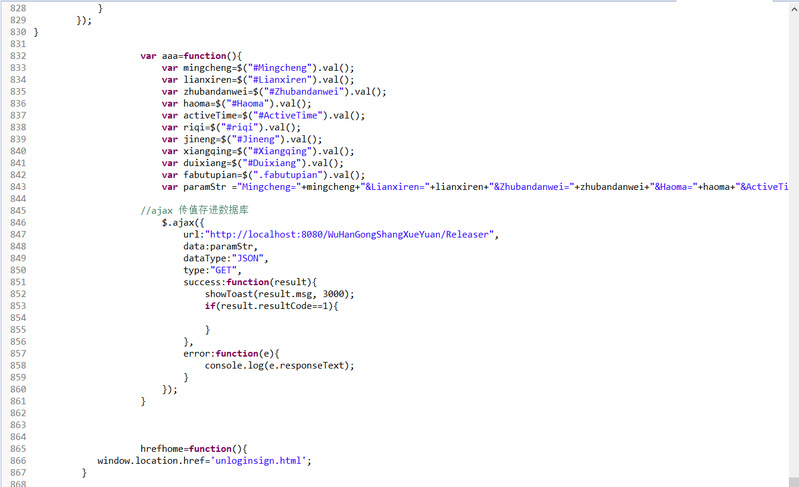Place the cursor in the "#Mingcheng" selector string

(280, 68)
